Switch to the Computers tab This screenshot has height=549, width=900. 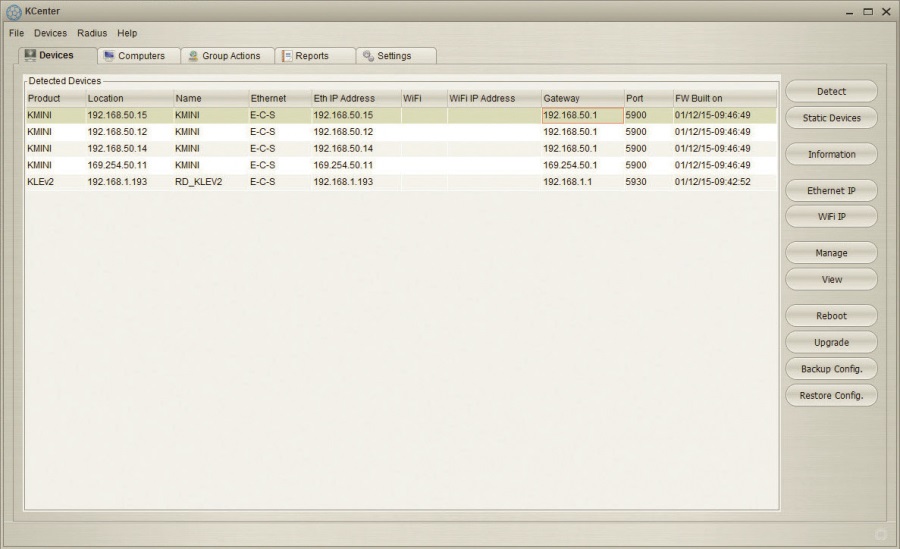[139, 56]
